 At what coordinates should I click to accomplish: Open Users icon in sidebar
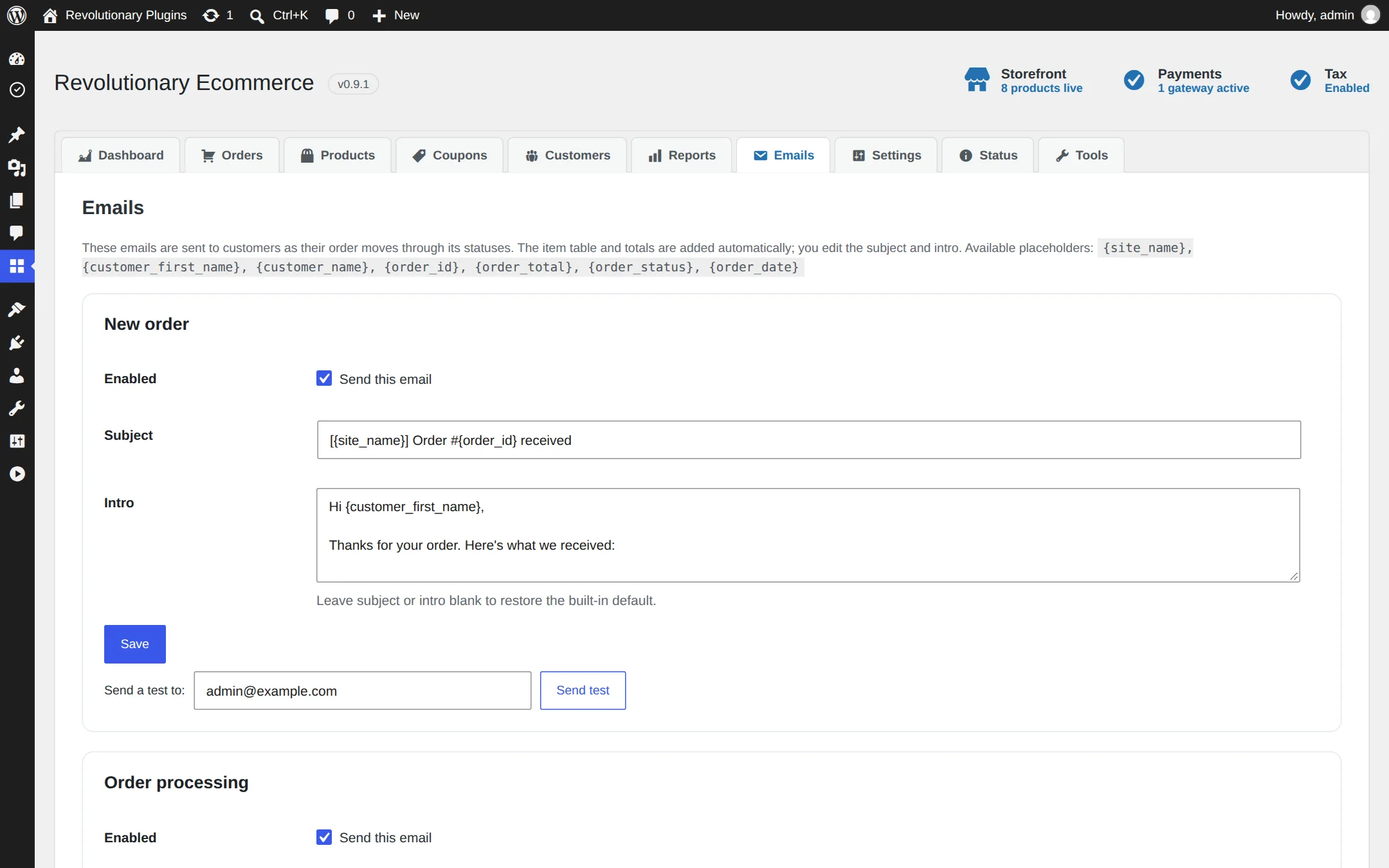click(17, 375)
